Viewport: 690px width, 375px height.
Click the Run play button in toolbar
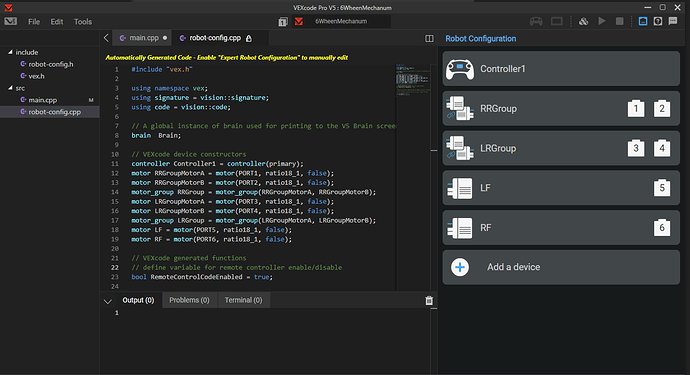point(602,21)
